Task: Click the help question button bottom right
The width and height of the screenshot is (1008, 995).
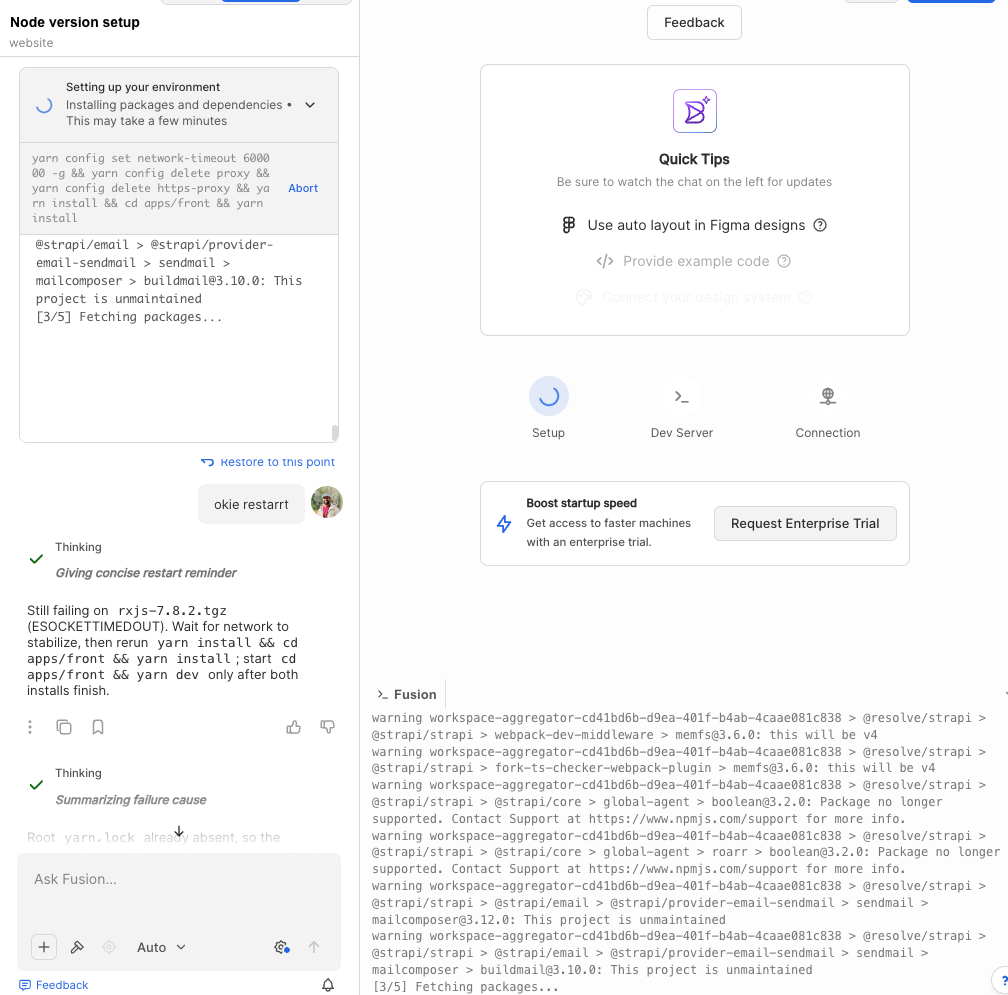Action: (1002, 981)
